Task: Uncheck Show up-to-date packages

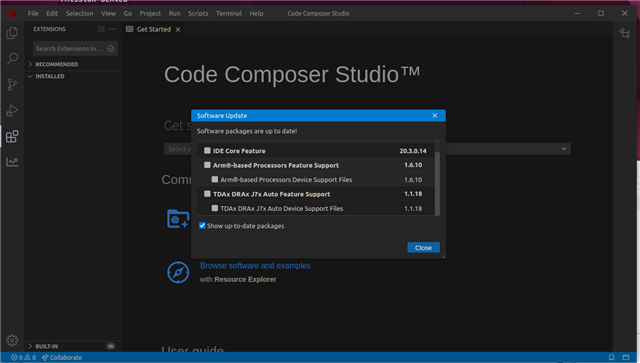Action: pyautogui.click(x=202, y=225)
